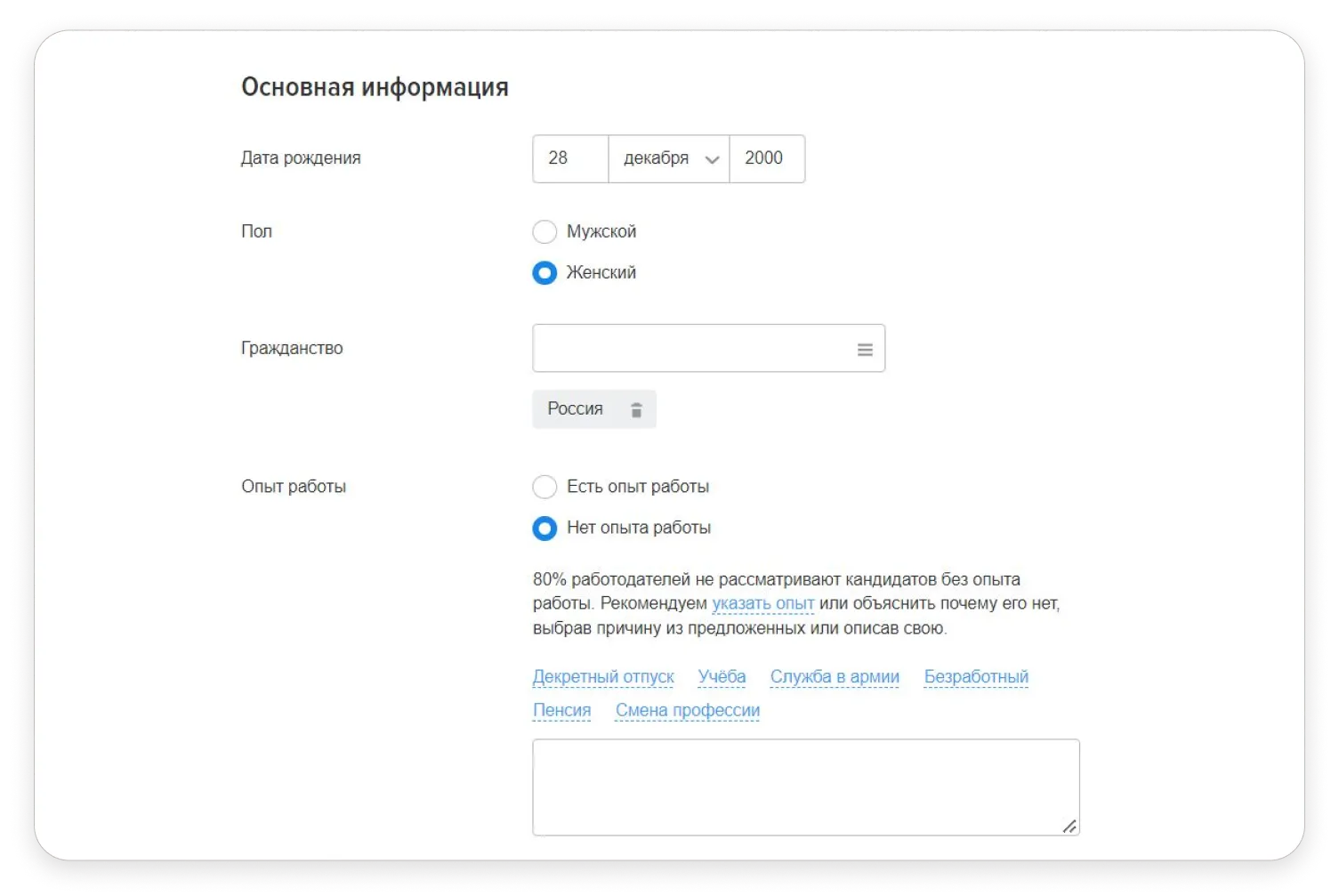
Task: Click the указать опыт link
Action: click(x=762, y=604)
